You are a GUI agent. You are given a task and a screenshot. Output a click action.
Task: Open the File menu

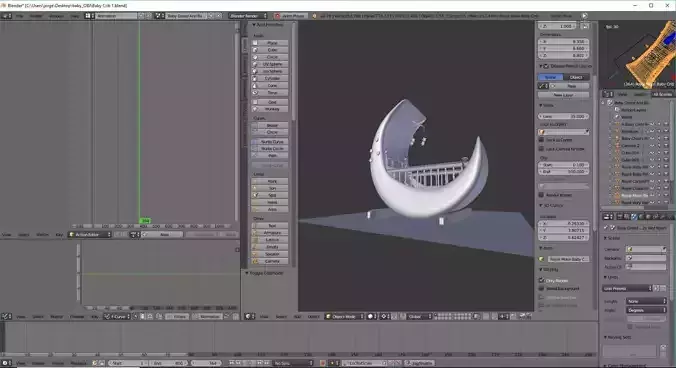pos(19,16)
